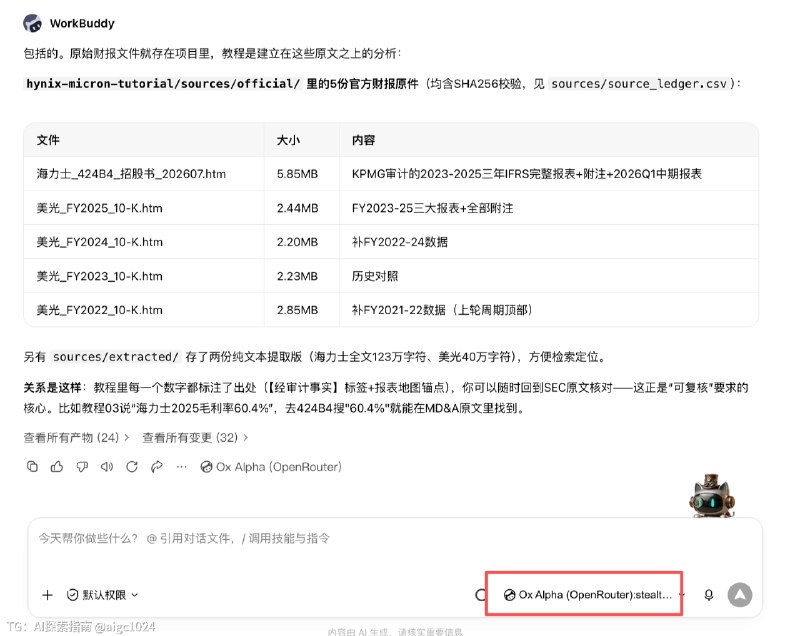Click the Ox Alpha (OpenRouter) label under reply
800x636 pixels.
[x=271, y=467]
